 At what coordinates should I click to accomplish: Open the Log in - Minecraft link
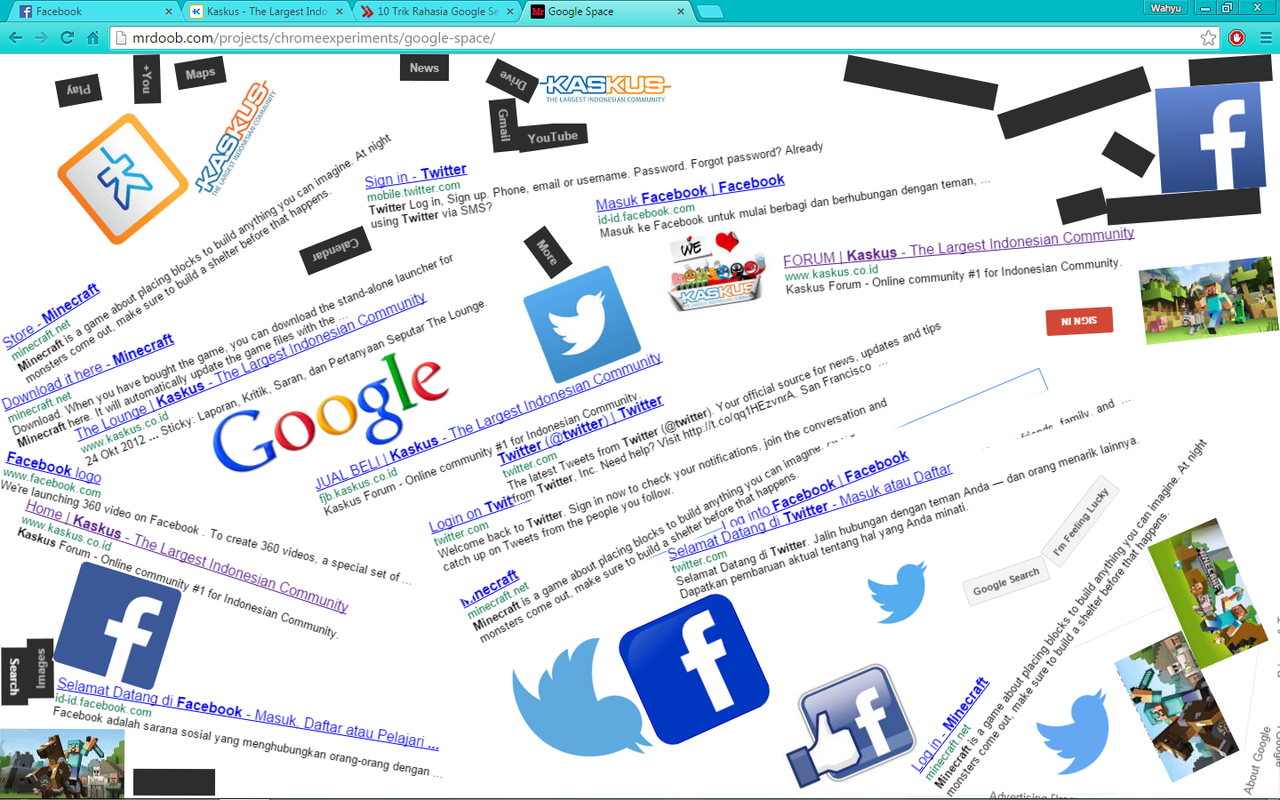[949, 724]
